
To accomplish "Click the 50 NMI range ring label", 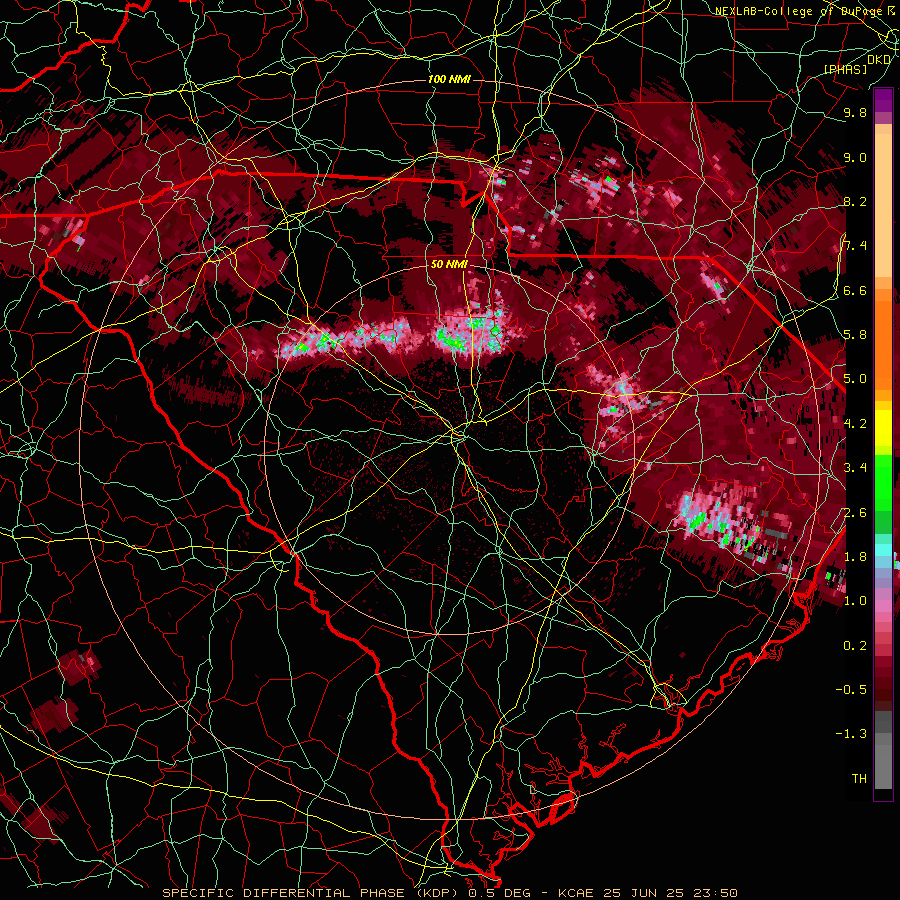I will (x=449, y=265).
